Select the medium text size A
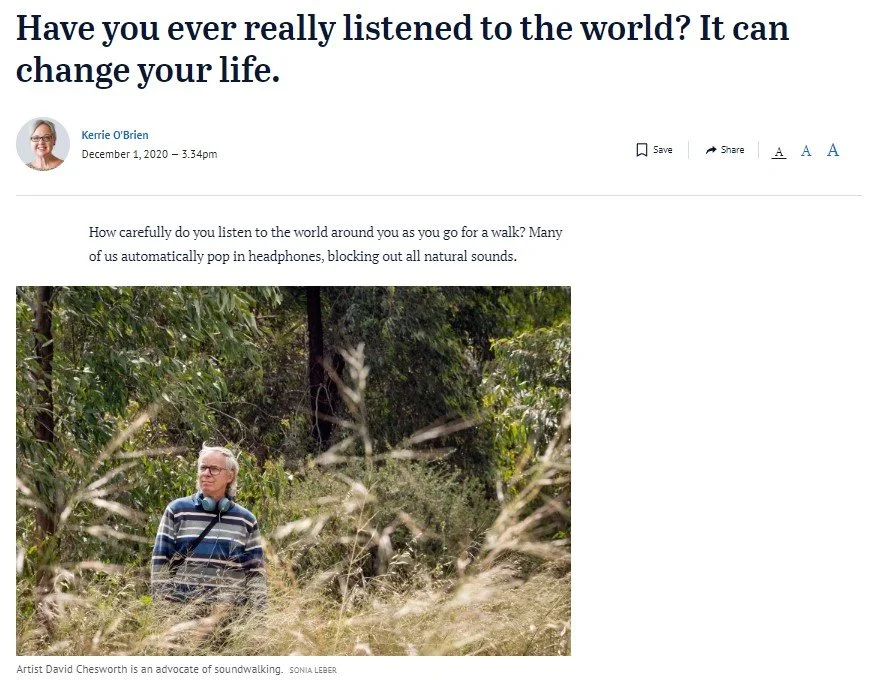873x680 pixels. click(806, 150)
